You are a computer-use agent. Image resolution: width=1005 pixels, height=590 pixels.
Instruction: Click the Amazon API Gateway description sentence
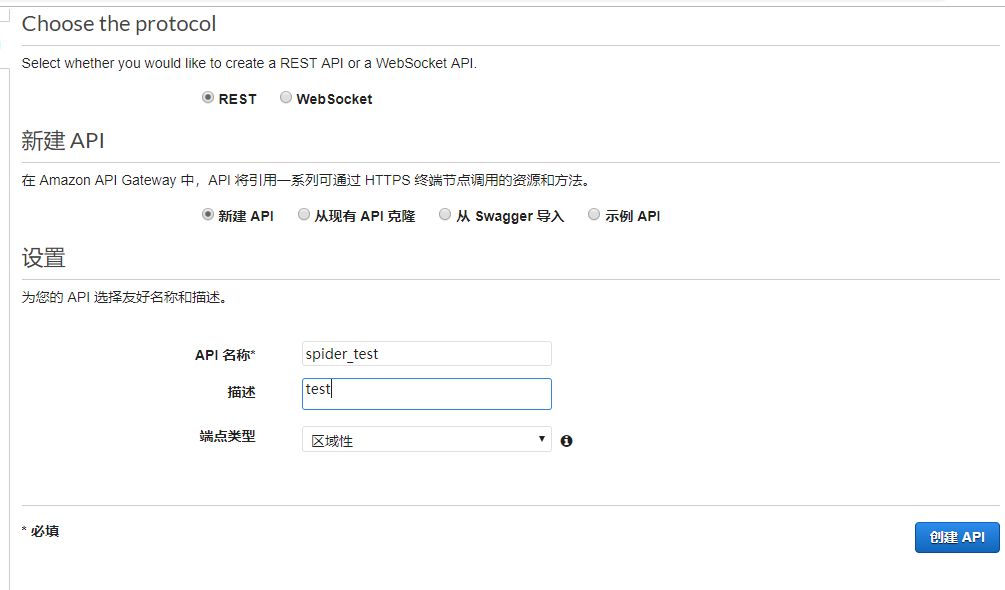[306, 181]
